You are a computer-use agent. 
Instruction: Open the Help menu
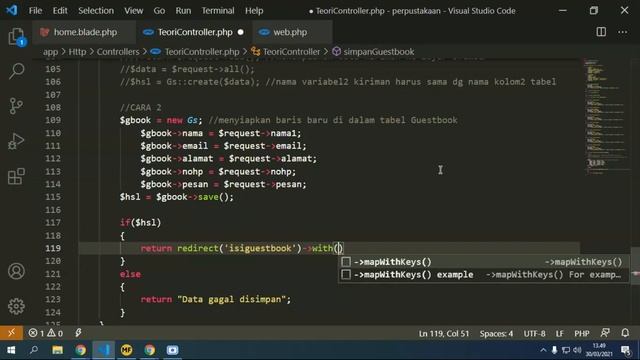pyautogui.click(x=254, y=11)
